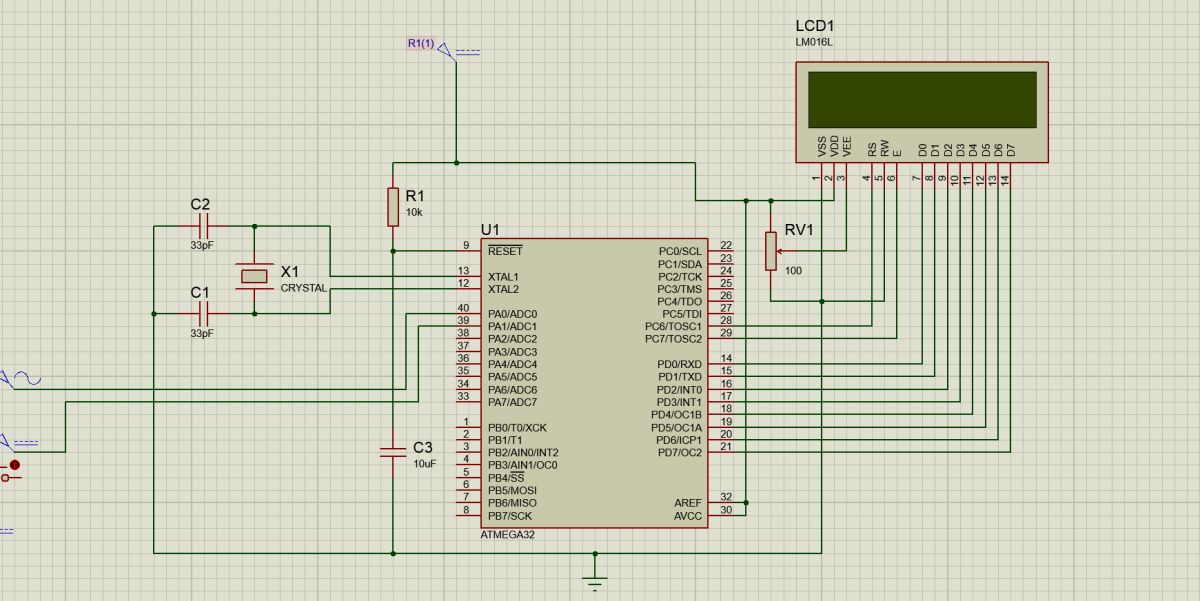Click the 33pF value under C2
This screenshot has width=1200, height=601.
coord(201,245)
